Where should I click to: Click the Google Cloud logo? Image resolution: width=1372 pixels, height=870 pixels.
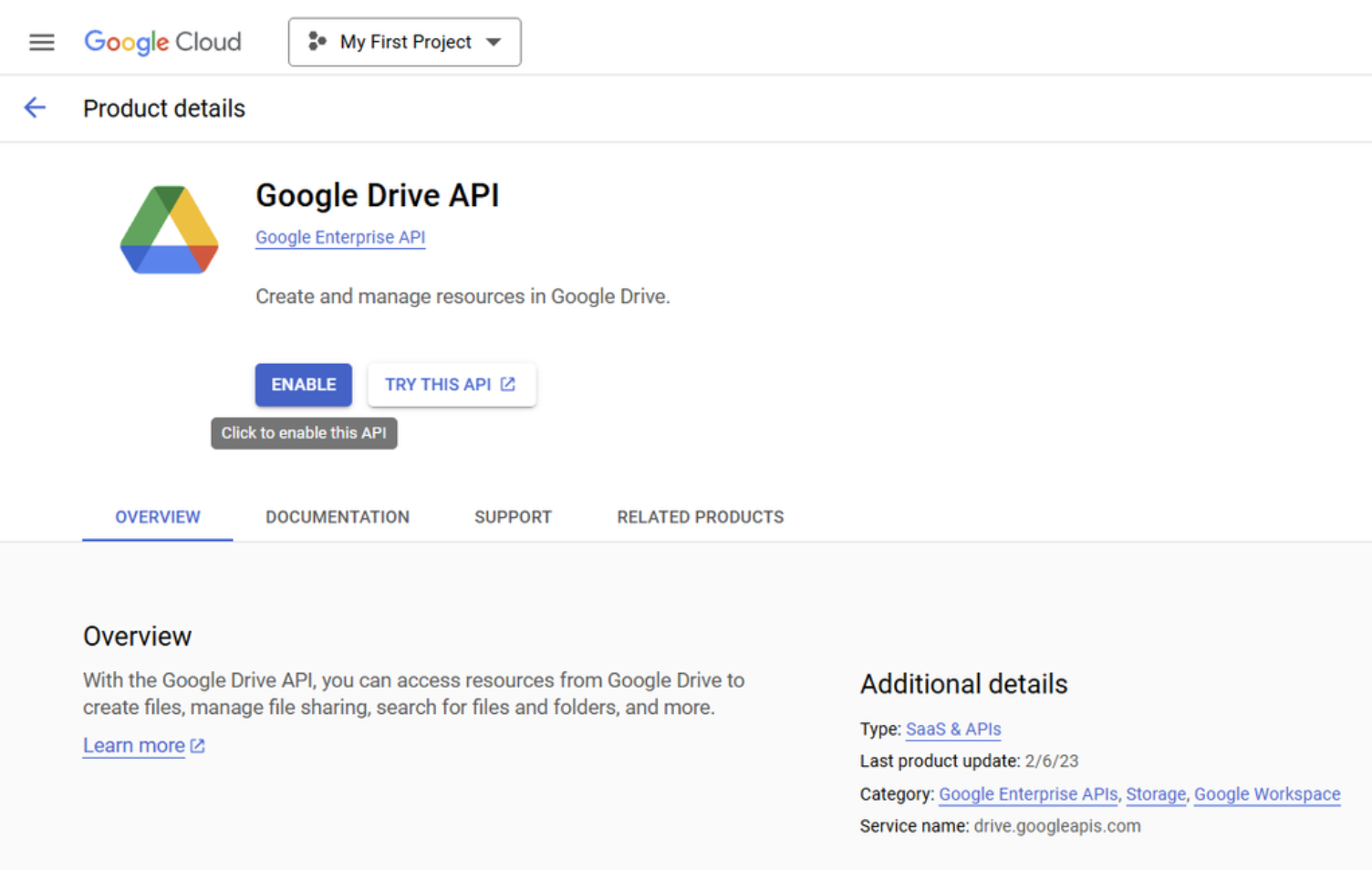161,42
